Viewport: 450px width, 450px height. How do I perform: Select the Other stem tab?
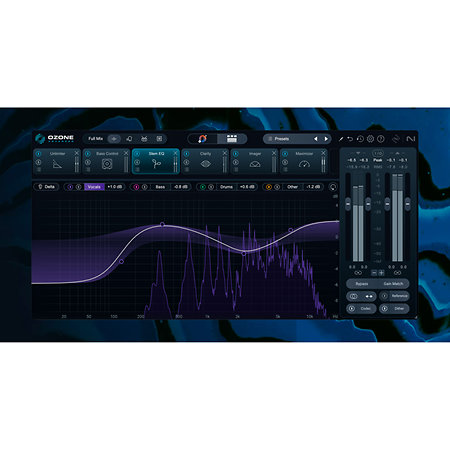point(292,187)
